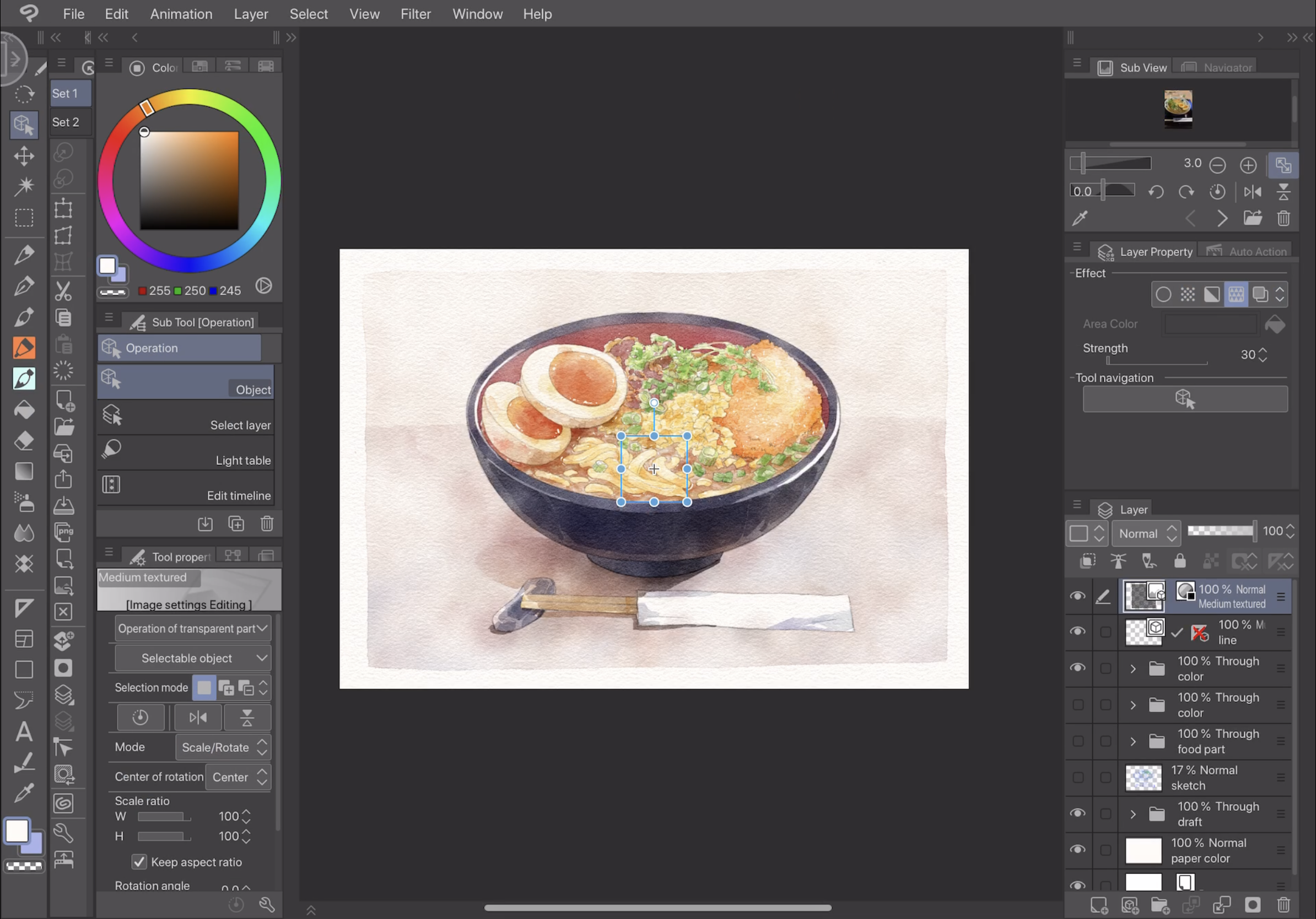Choose the Fill bucket tool
Viewport: 1316px width, 919px height.
(24, 409)
